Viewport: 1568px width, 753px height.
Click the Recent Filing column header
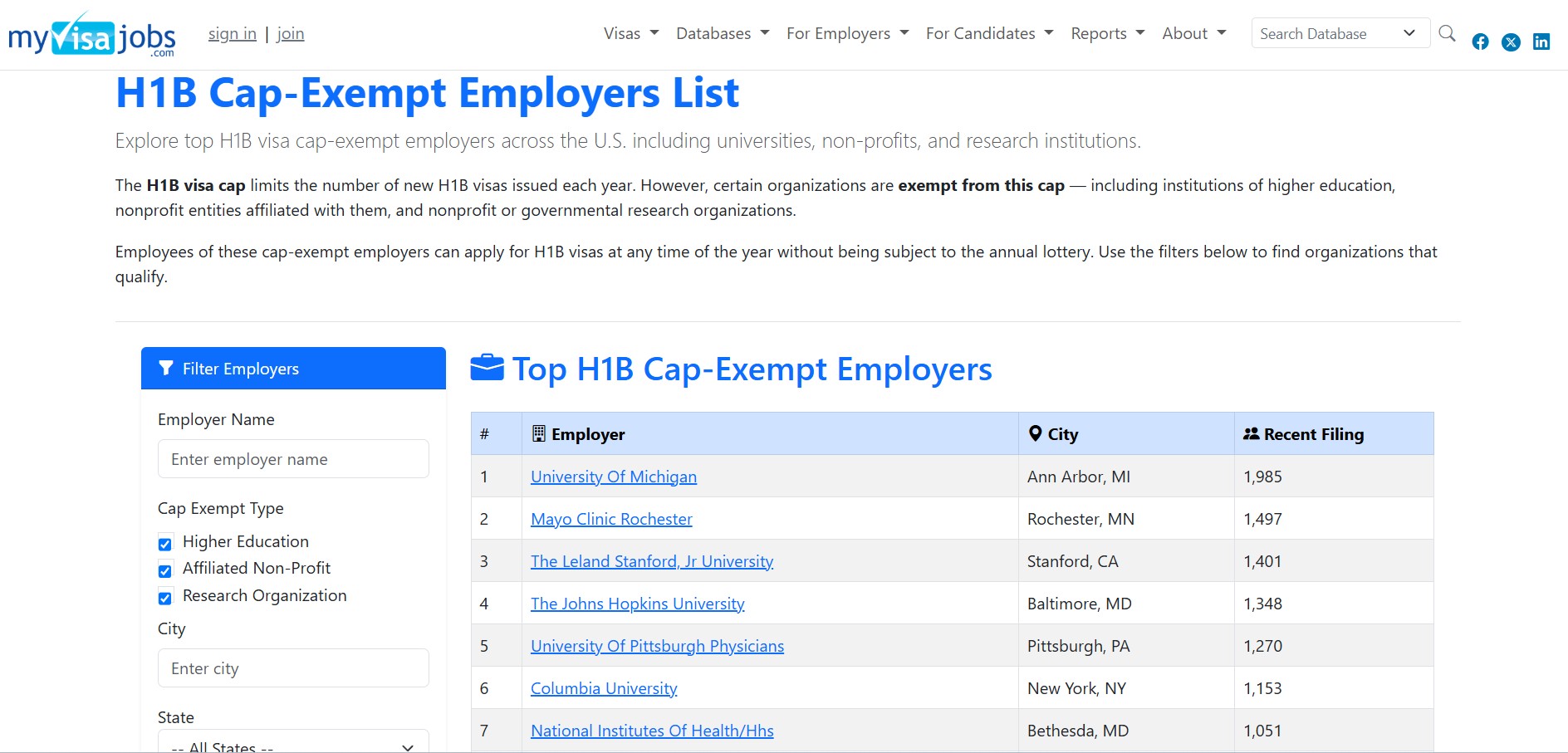[1334, 434]
